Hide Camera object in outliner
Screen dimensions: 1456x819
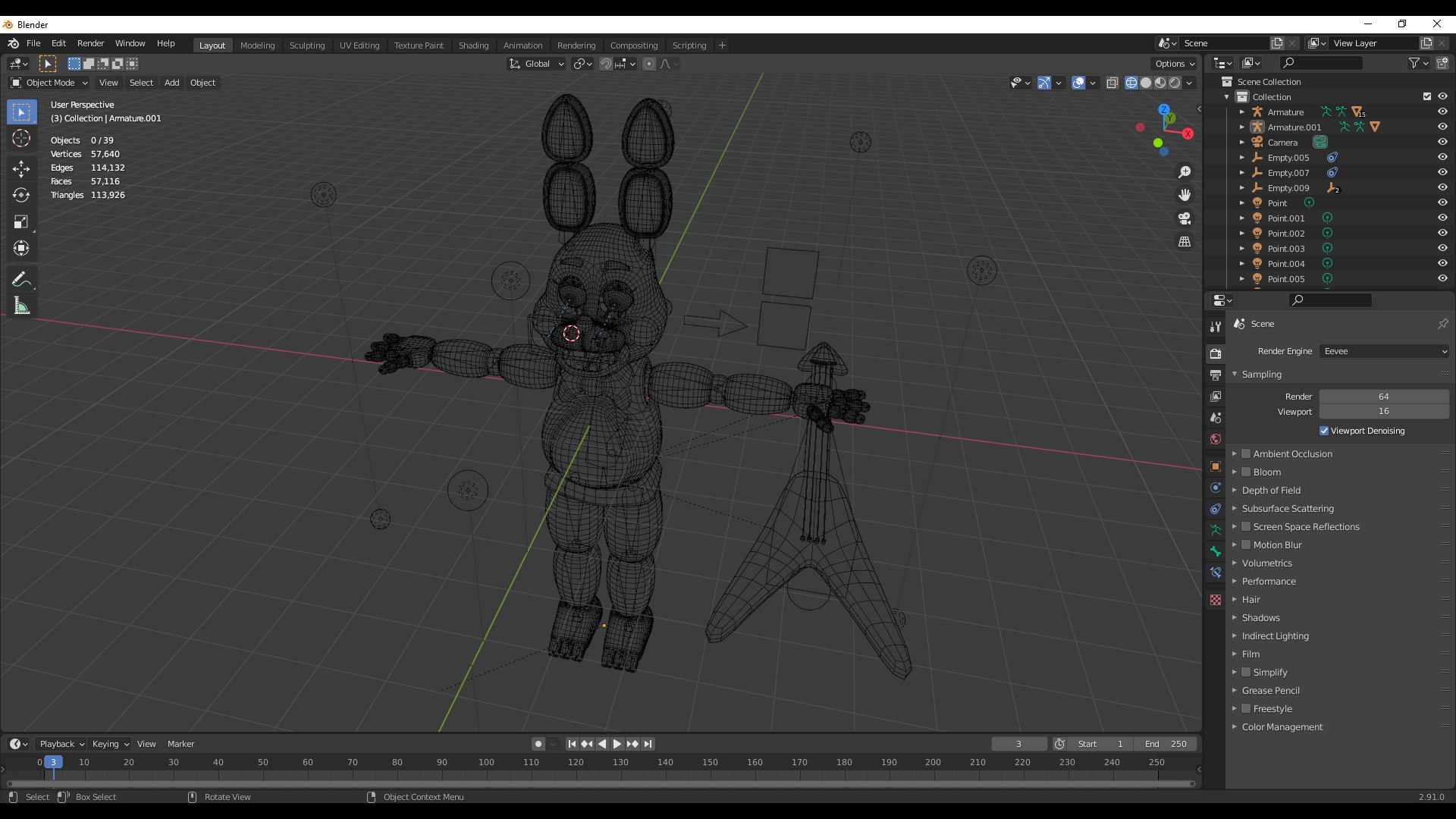[1442, 142]
